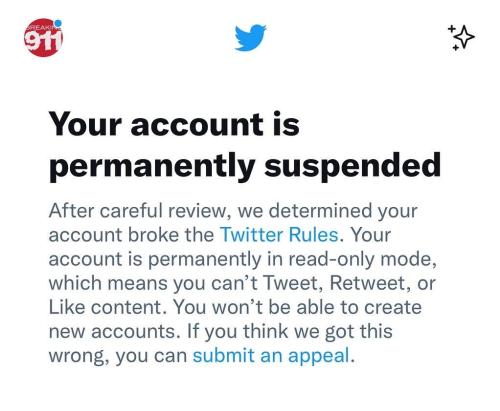The height and width of the screenshot is (411, 500).
Task: Click the word "Tweet," in the notice
Action: pyautogui.click(x=293, y=283)
